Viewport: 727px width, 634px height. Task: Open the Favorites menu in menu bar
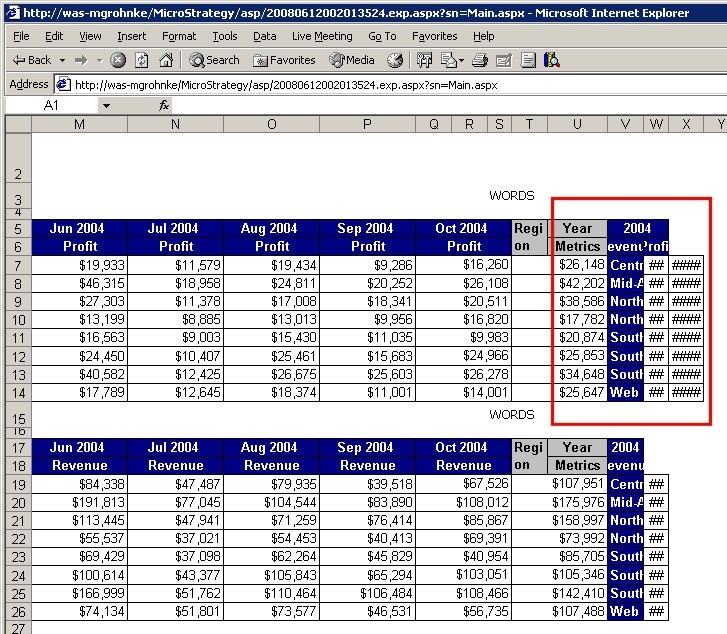click(x=434, y=36)
